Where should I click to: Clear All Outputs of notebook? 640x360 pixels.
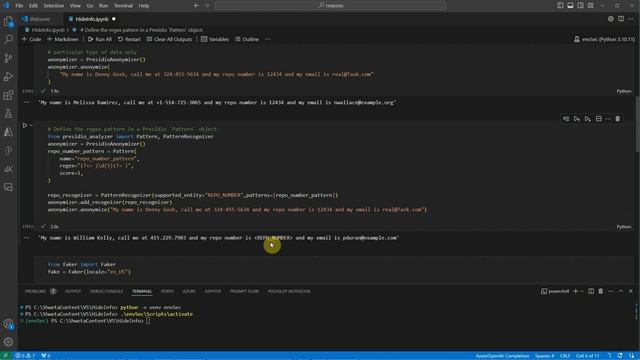[x=169, y=39]
